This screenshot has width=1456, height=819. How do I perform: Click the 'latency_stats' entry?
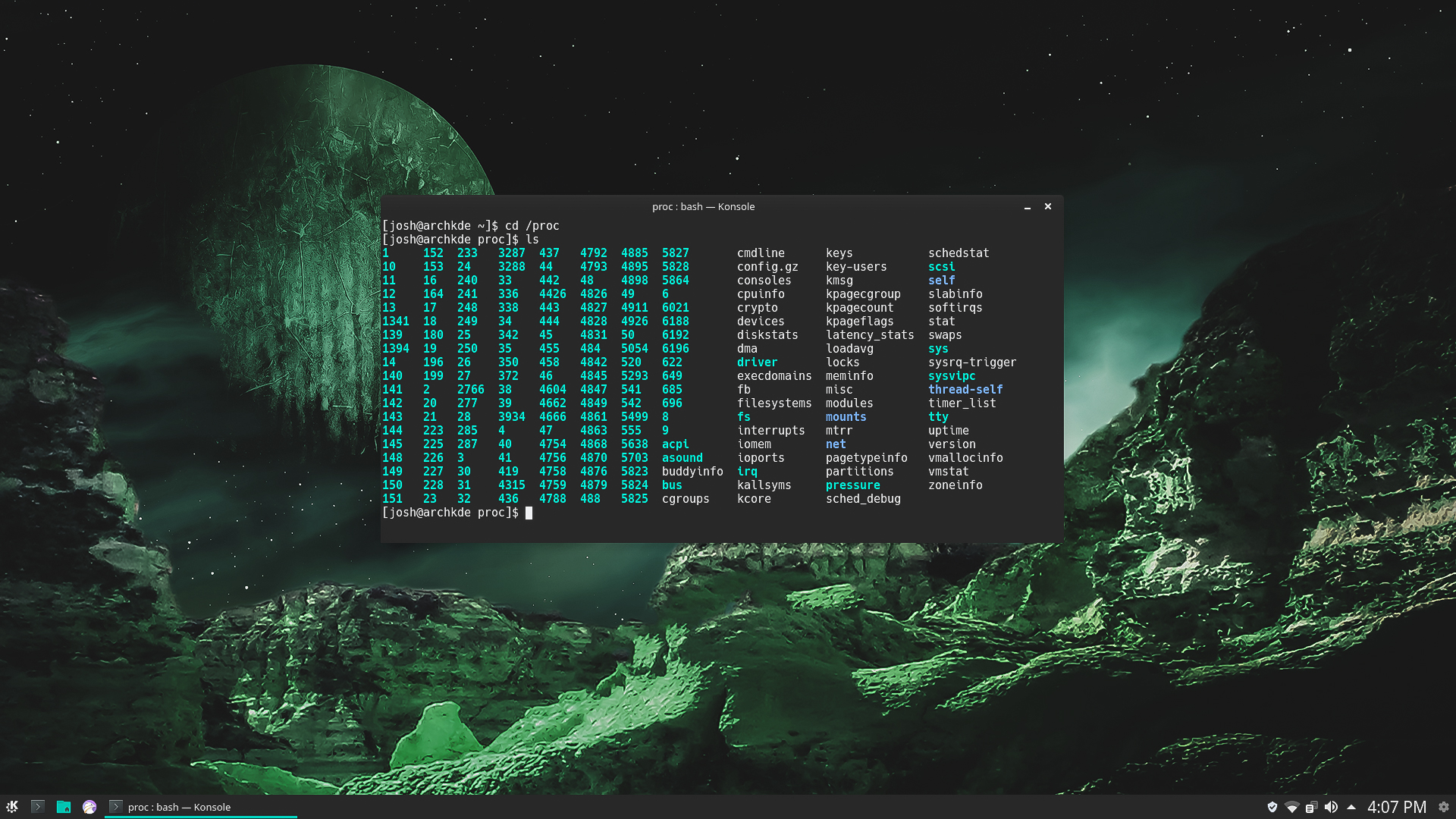tap(870, 335)
